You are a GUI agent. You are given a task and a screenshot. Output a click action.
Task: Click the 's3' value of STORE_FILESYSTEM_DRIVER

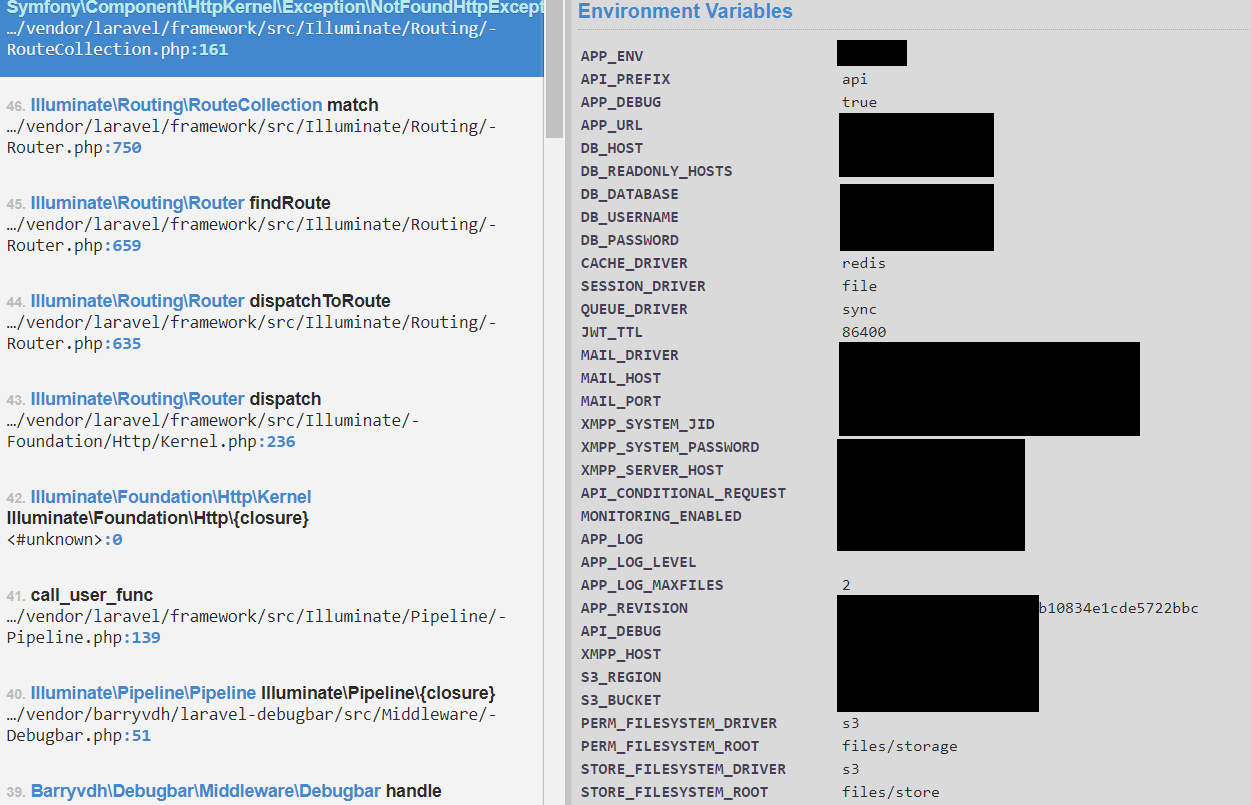851,769
